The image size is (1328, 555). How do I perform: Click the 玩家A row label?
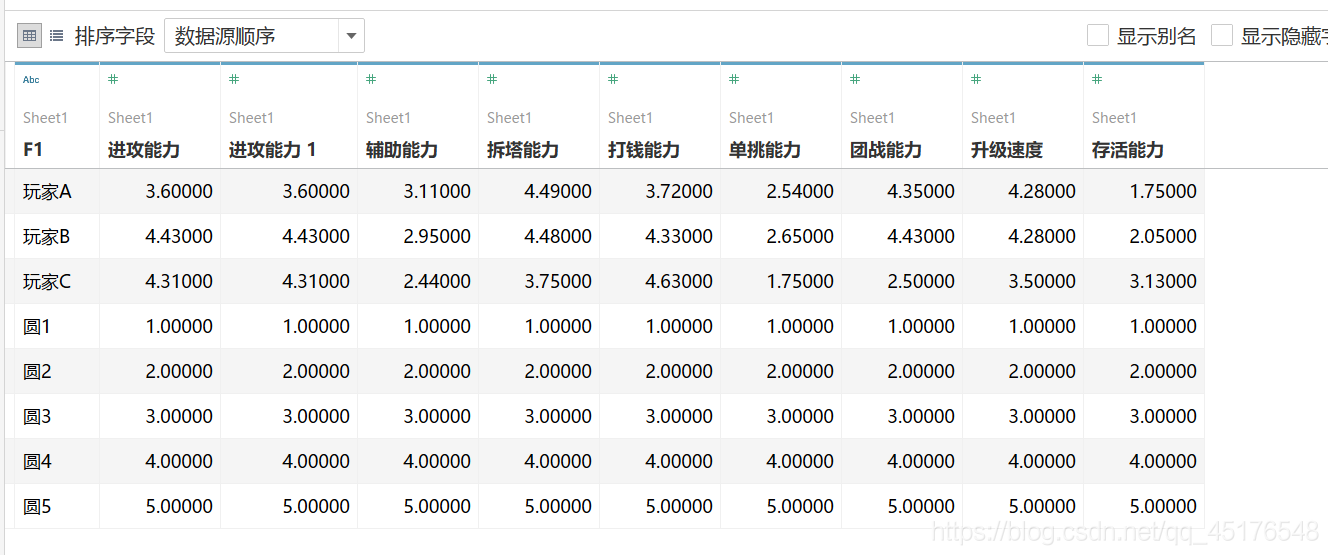pyautogui.click(x=47, y=191)
